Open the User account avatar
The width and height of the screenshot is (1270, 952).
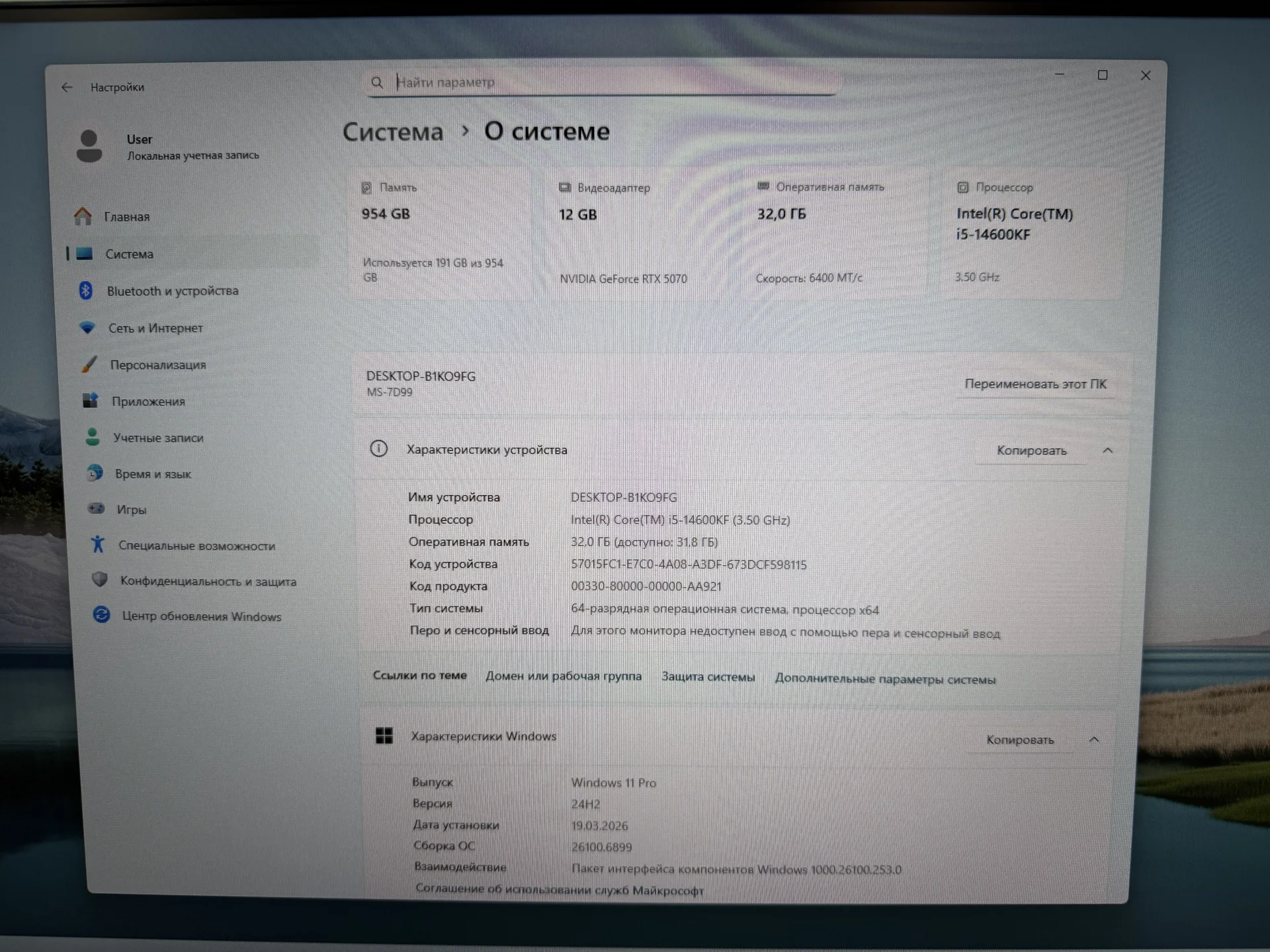(89, 146)
